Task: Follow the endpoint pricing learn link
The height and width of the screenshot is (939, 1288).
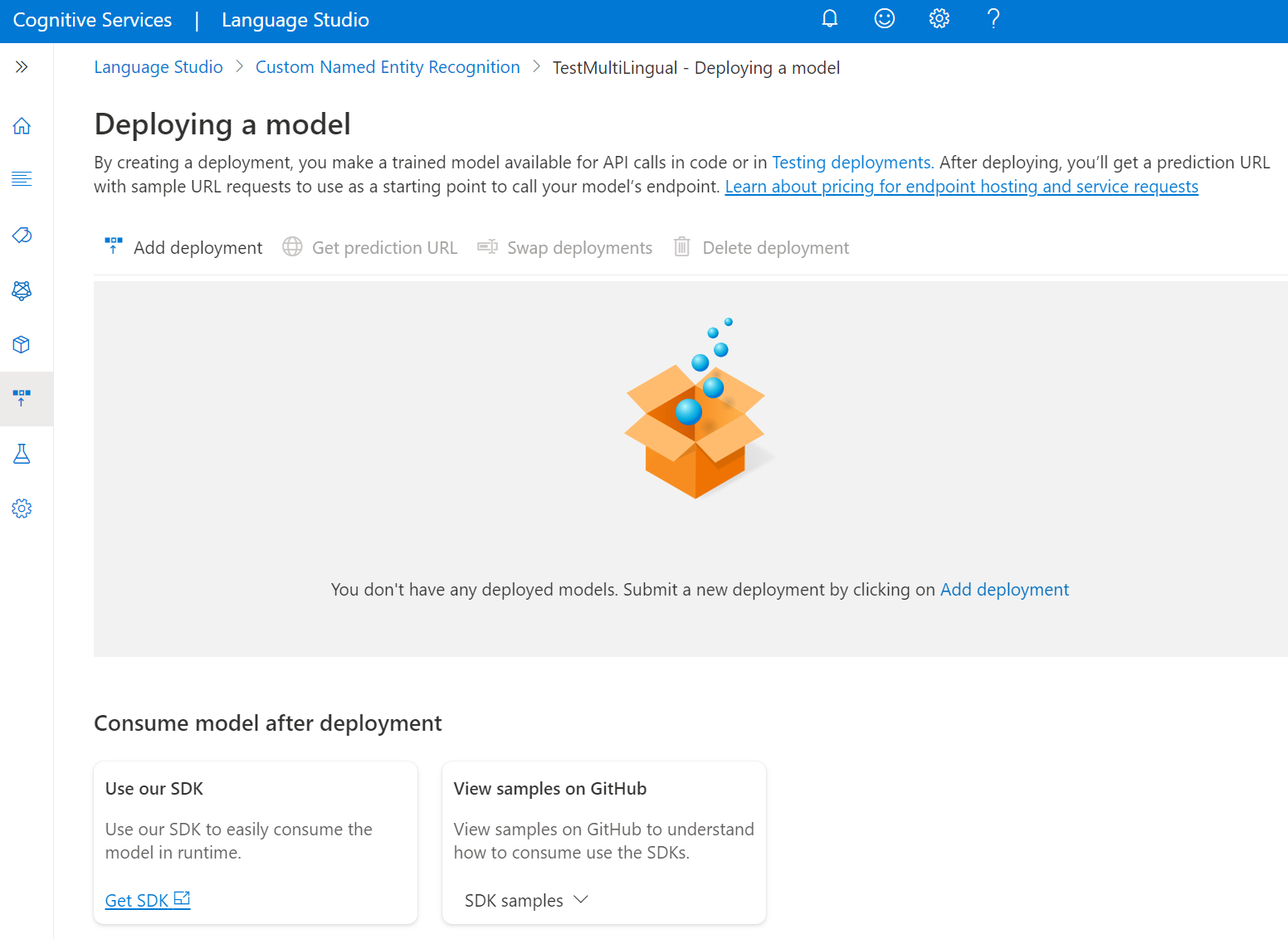Action: (962, 186)
